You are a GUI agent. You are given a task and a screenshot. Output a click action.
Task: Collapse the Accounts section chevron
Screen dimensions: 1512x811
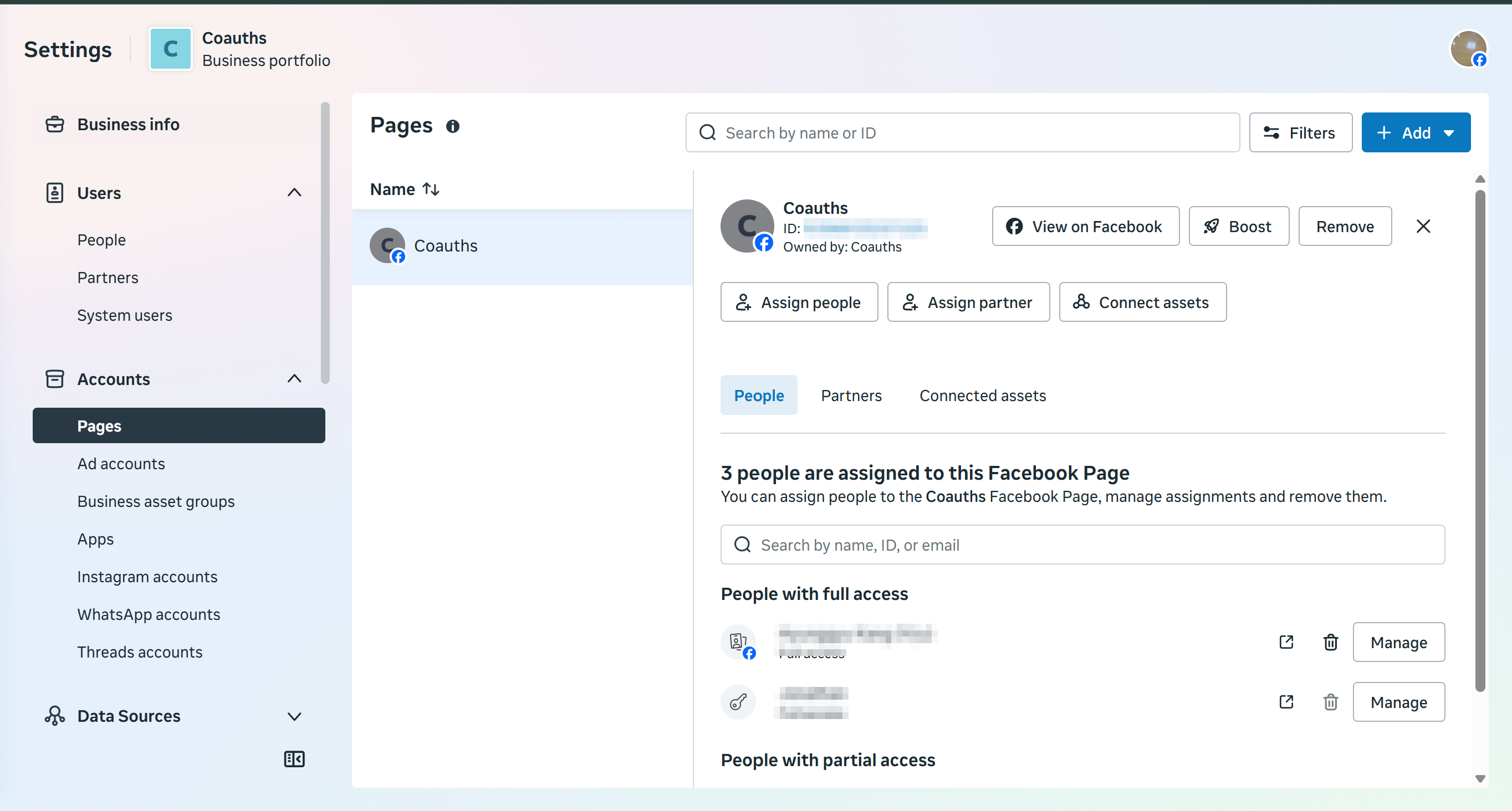294,379
